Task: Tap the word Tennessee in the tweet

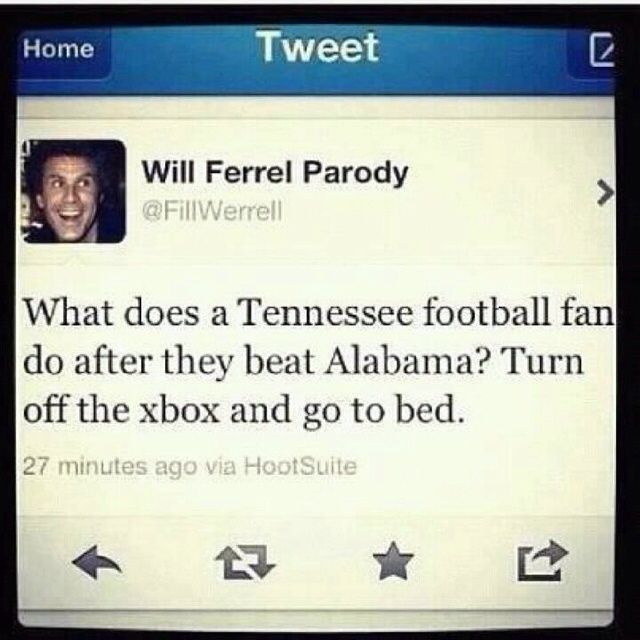Action: 327,315
